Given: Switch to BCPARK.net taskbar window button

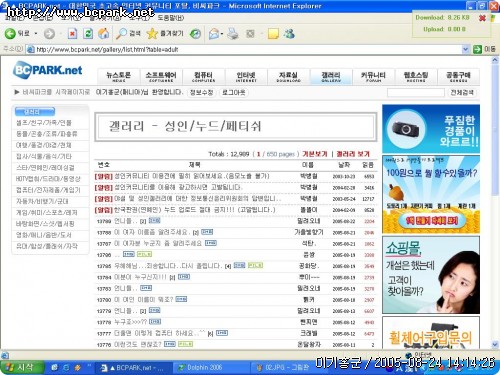Looking at the screenshot, I should pos(134,368).
